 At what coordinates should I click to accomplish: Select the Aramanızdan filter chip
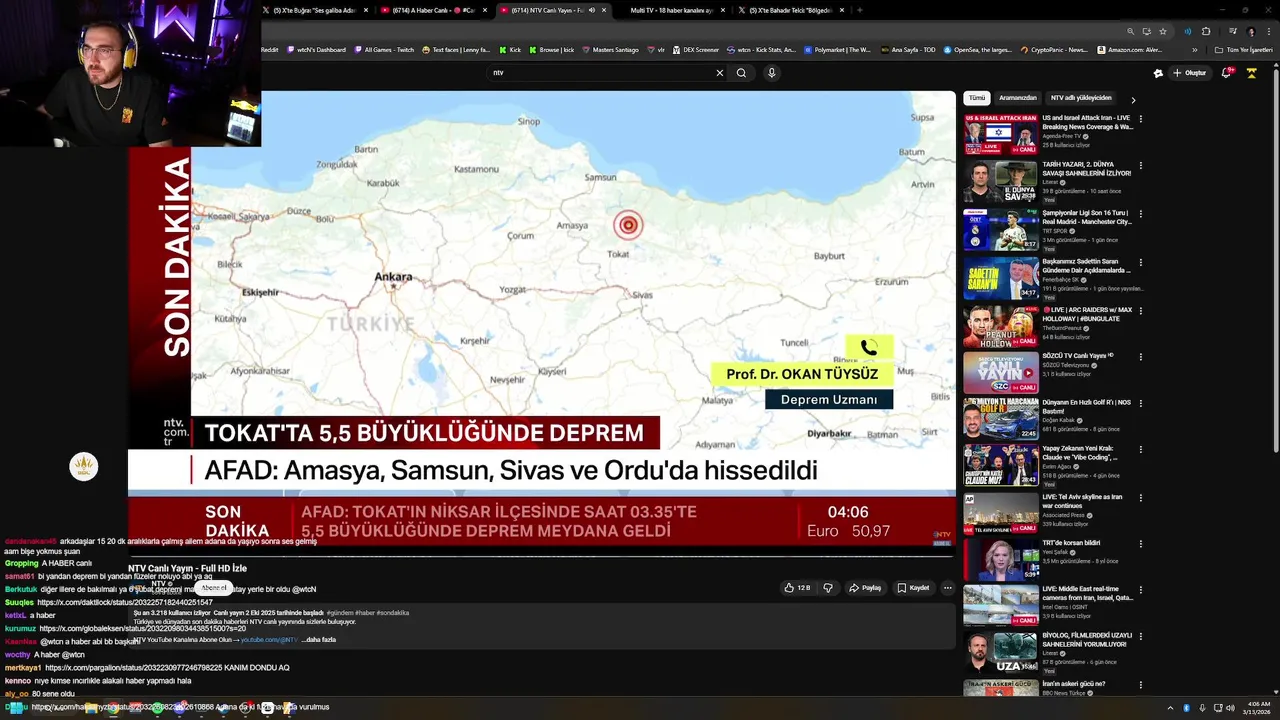tap(1018, 98)
